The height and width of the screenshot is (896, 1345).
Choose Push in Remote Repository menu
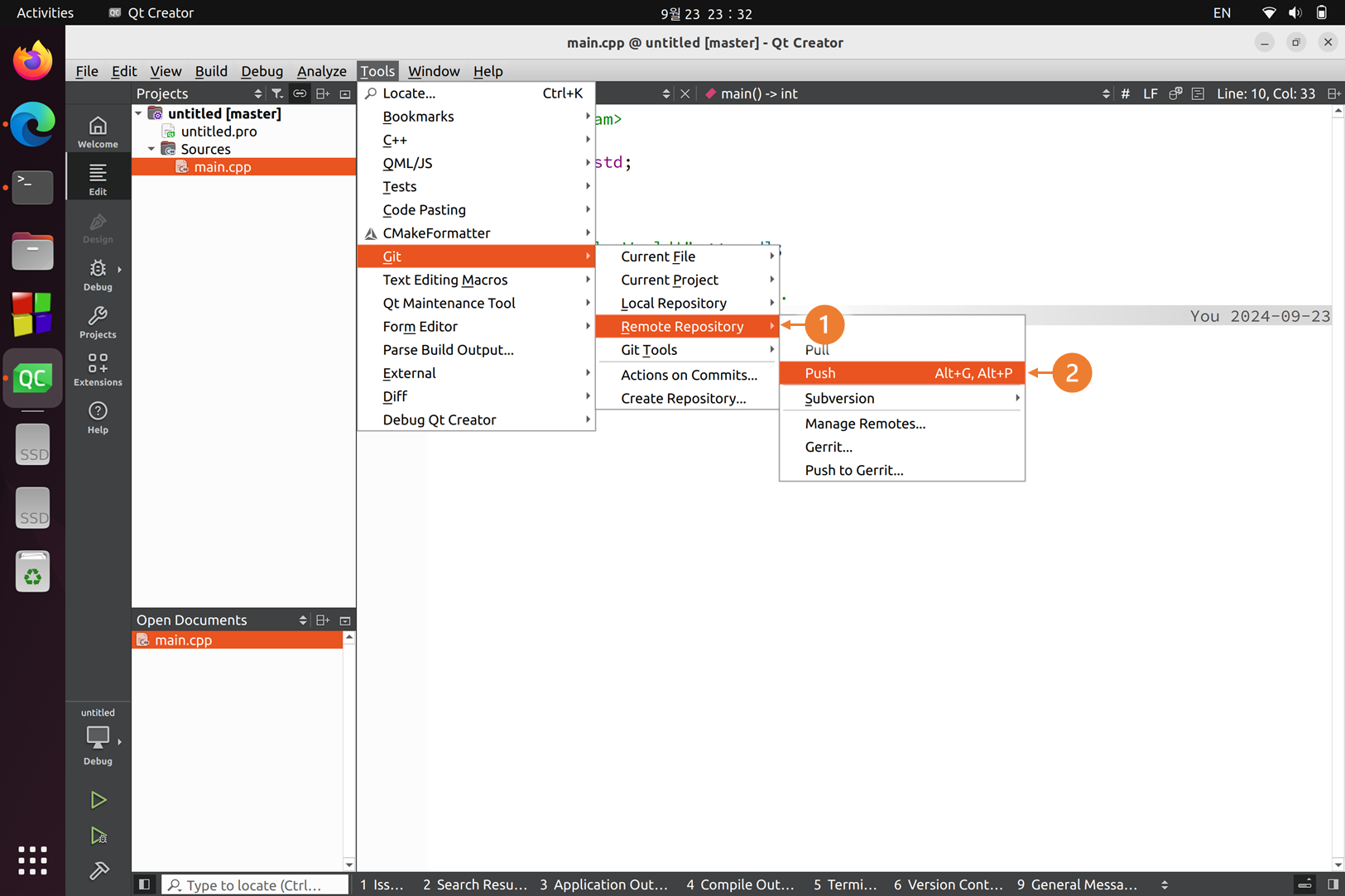pos(902,373)
